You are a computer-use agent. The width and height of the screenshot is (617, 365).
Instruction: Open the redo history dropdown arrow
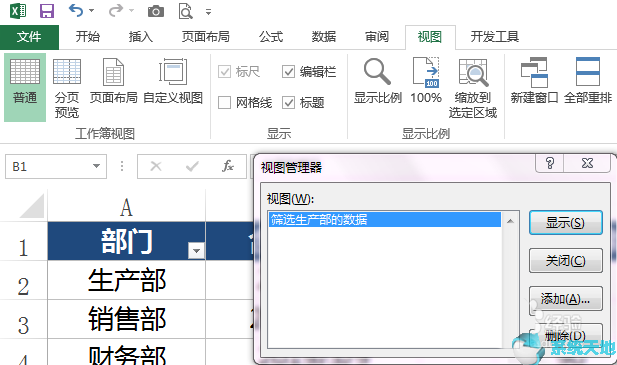[131, 11]
